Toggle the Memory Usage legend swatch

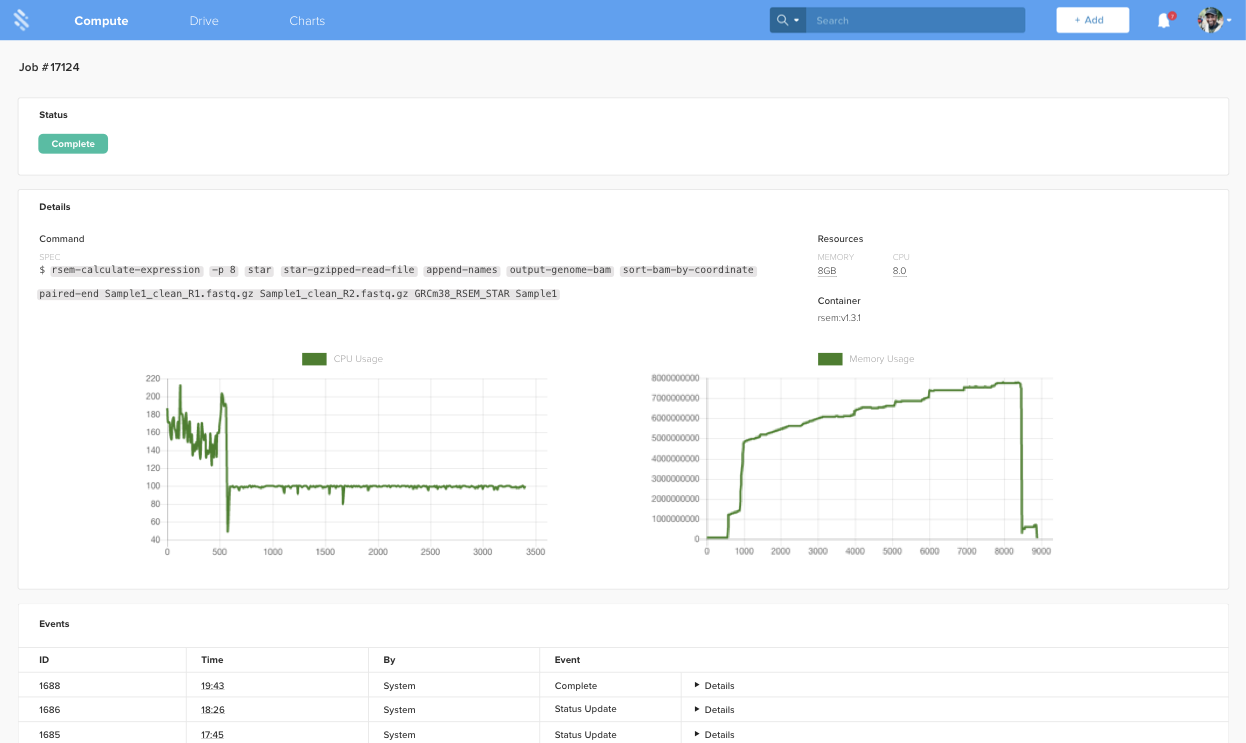pyautogui.click(x=830, y=359)
